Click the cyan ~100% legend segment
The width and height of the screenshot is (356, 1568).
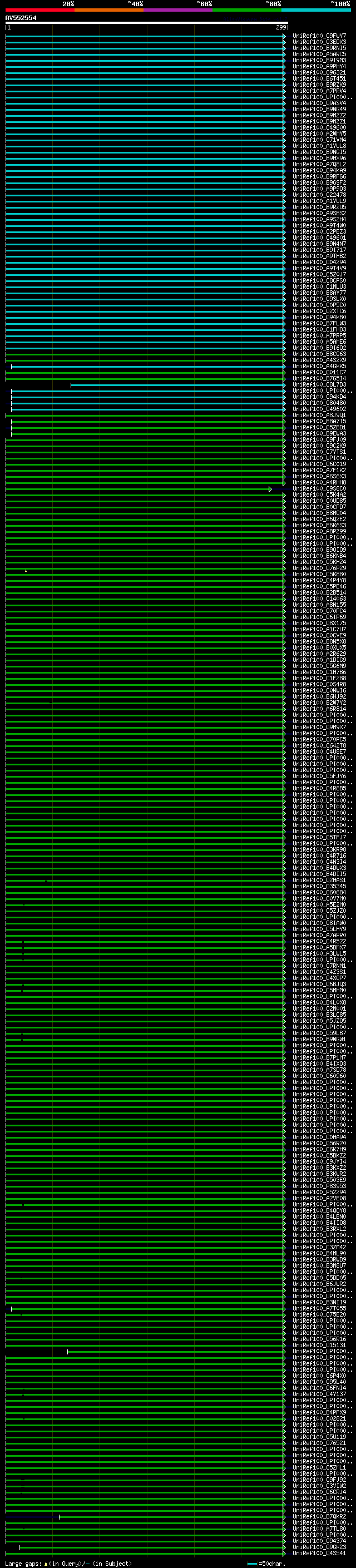316,10
